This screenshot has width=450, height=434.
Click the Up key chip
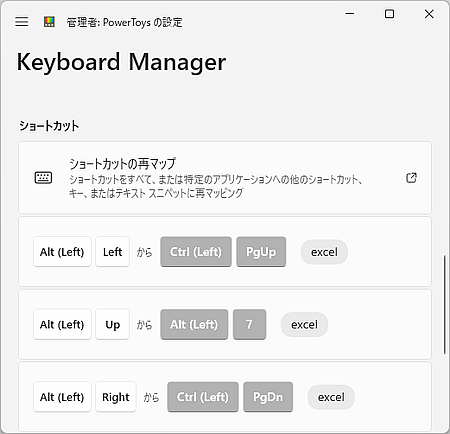[112, 324]
